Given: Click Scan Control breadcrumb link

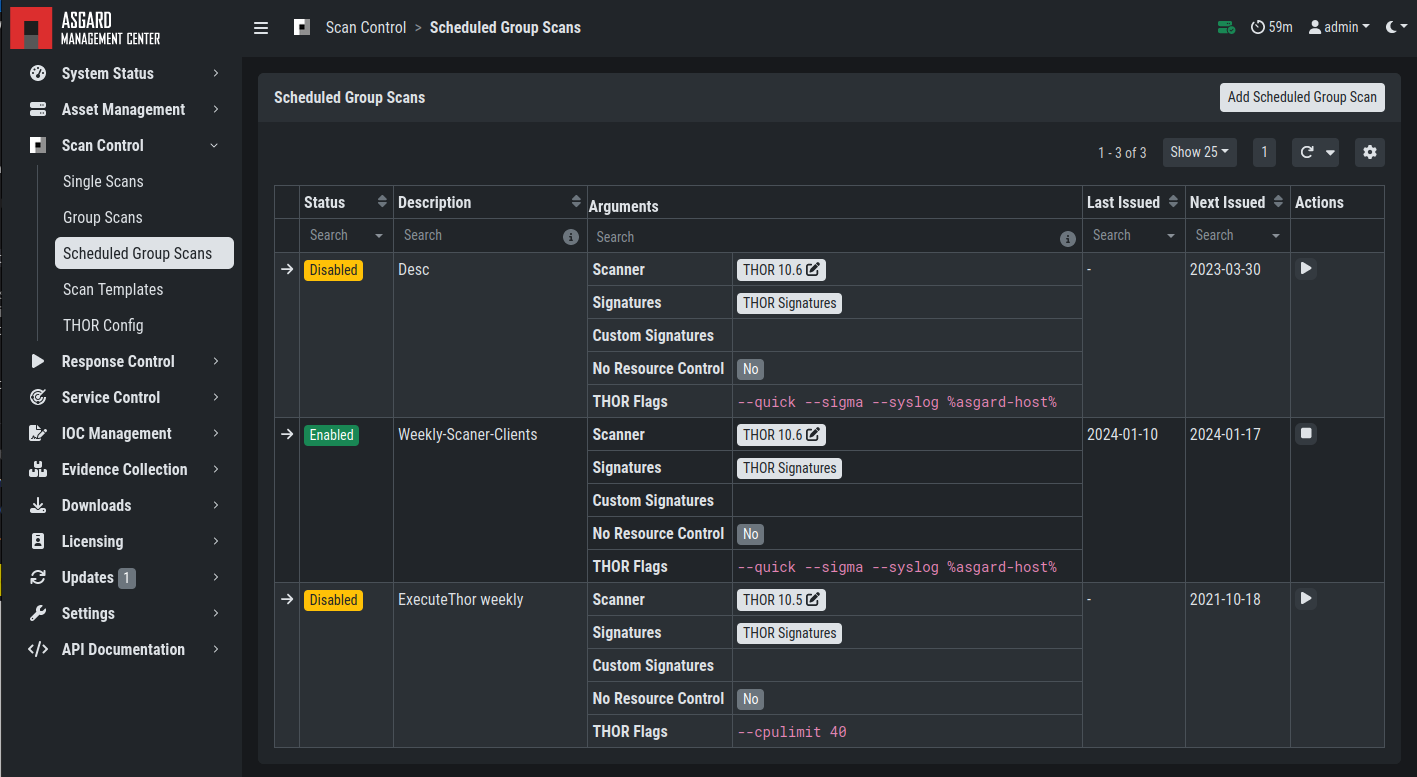Looking at the screenshot, I should click(366, 28).
